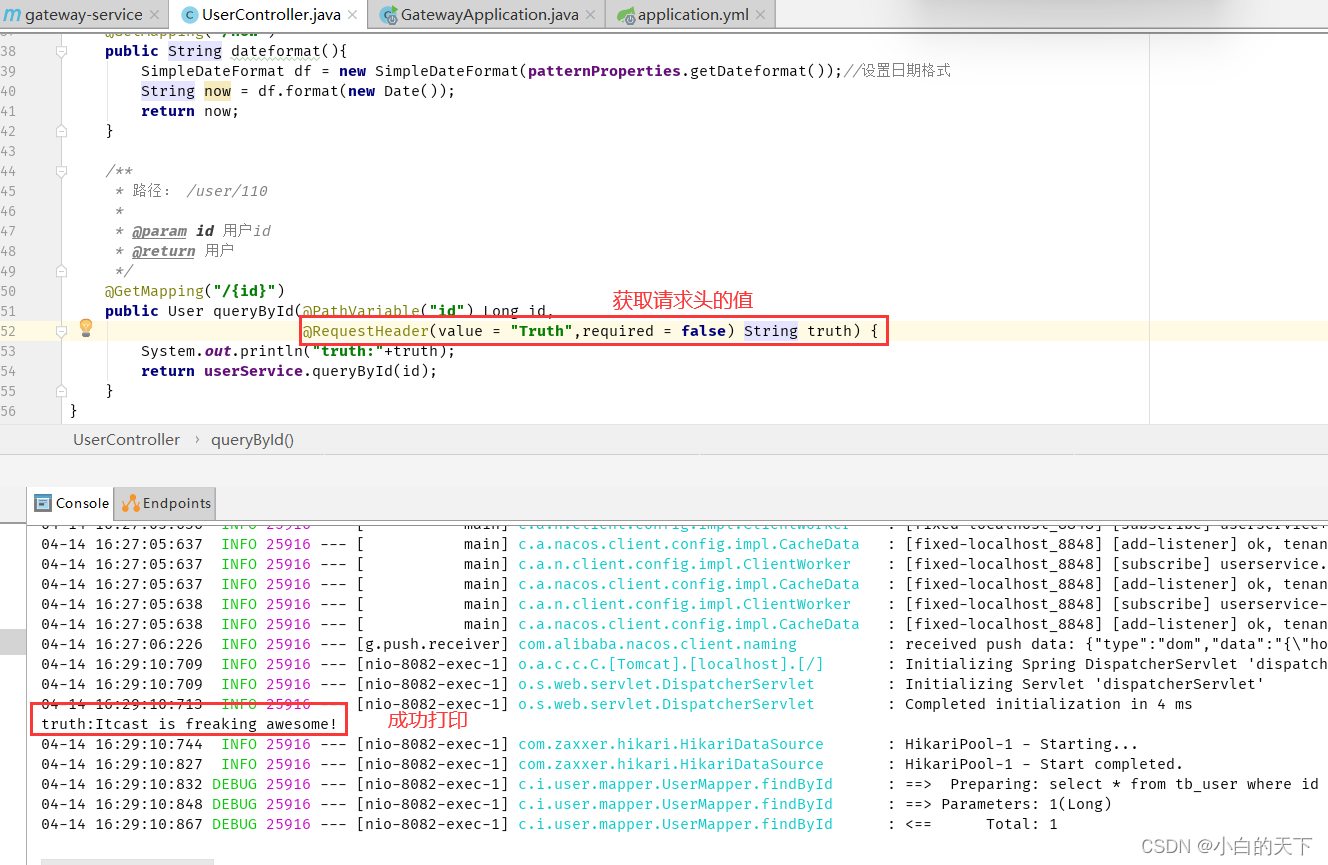Click the 'received push data' log message
Screen dimensions: 1328x865
[x=1116, y=644]
